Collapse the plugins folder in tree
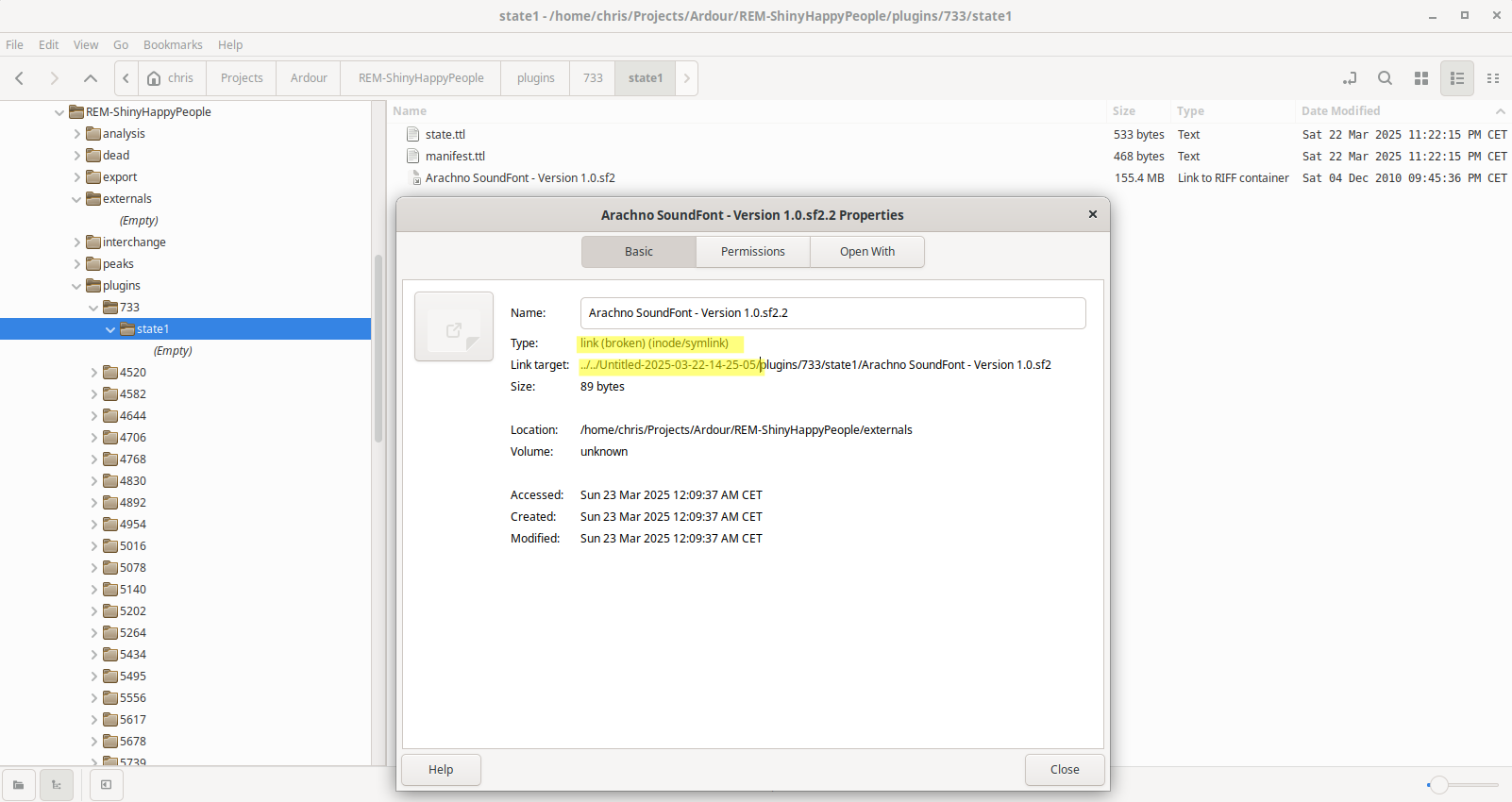This screenshot has height=802, width=1512. coord(77,286)
